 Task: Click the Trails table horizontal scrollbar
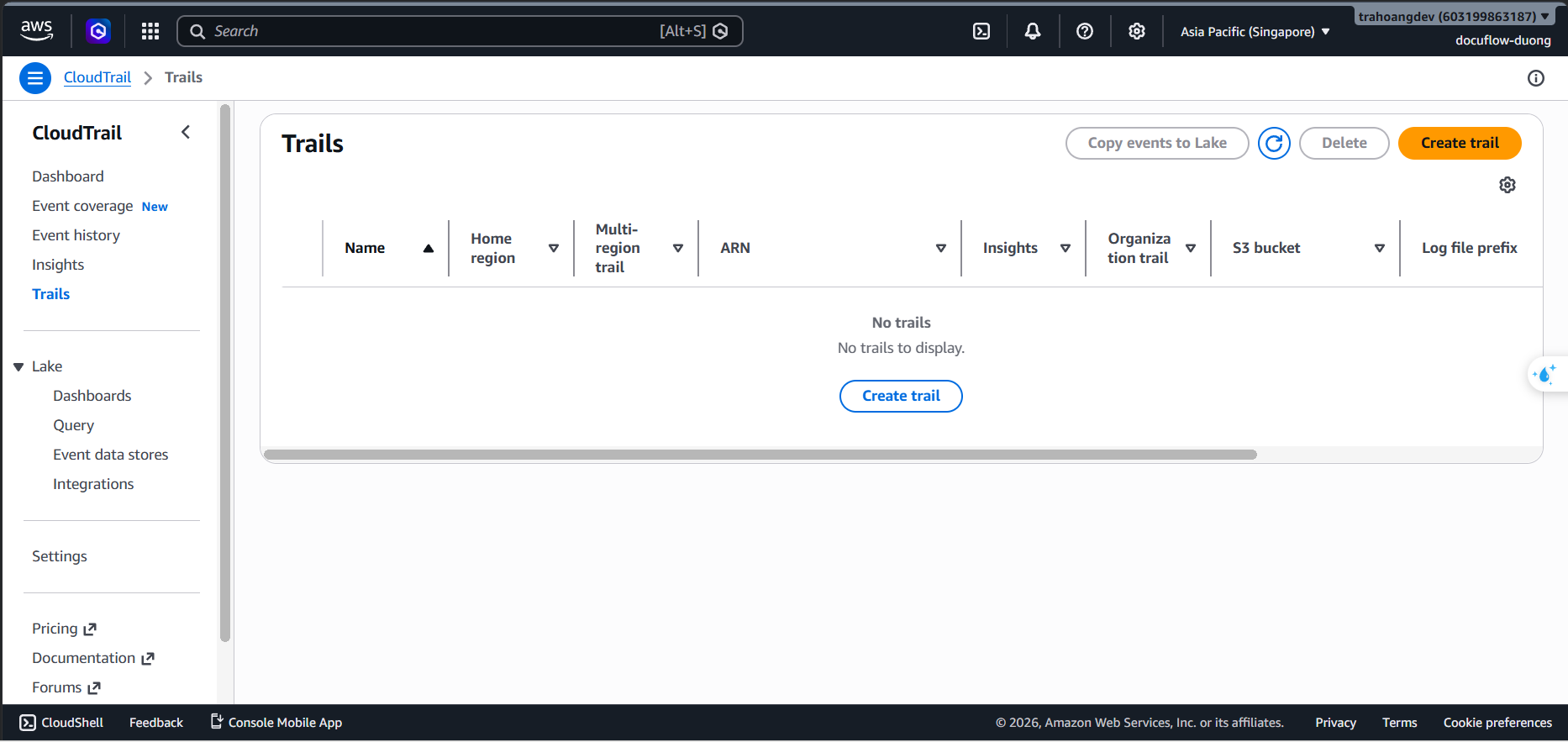[760, 455]
